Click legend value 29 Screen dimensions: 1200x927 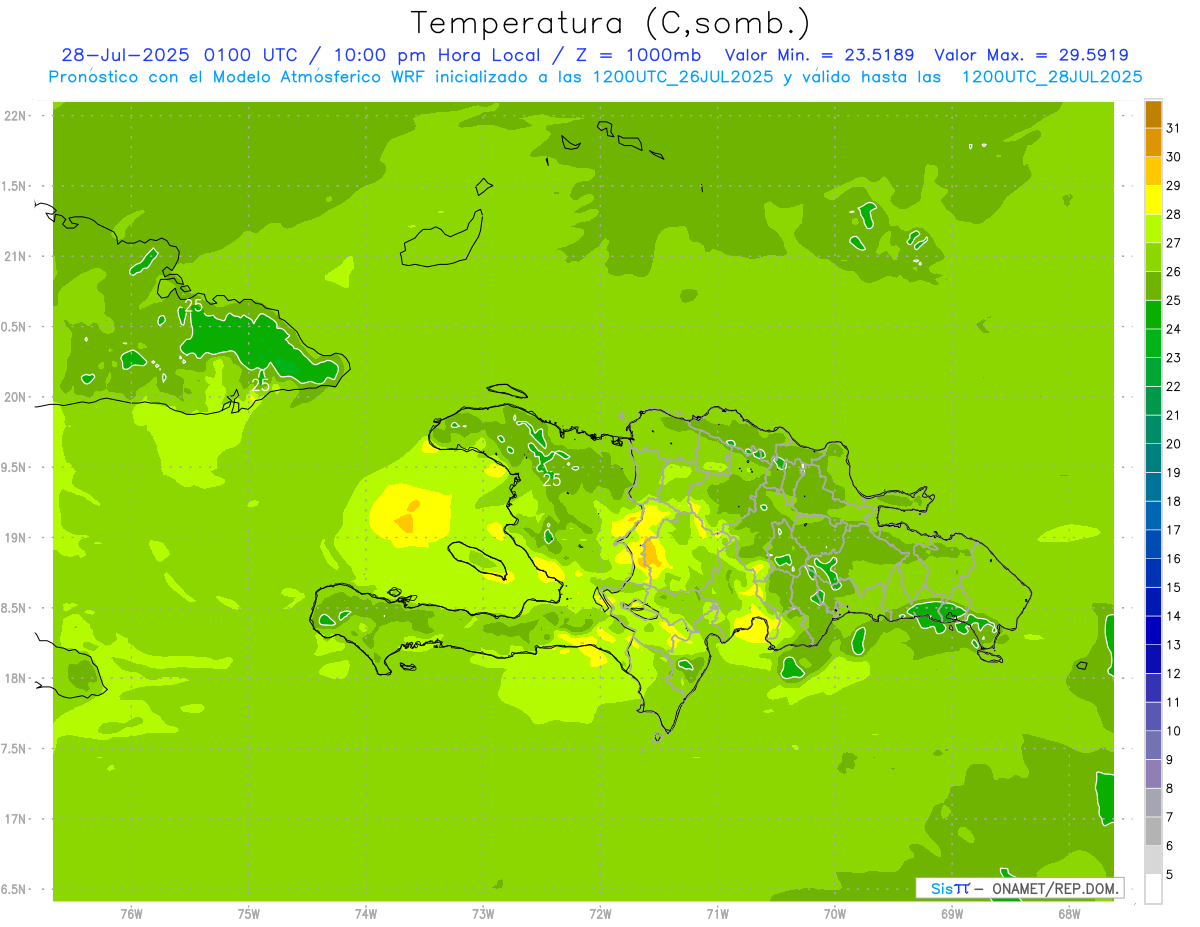click(1174, 185)
